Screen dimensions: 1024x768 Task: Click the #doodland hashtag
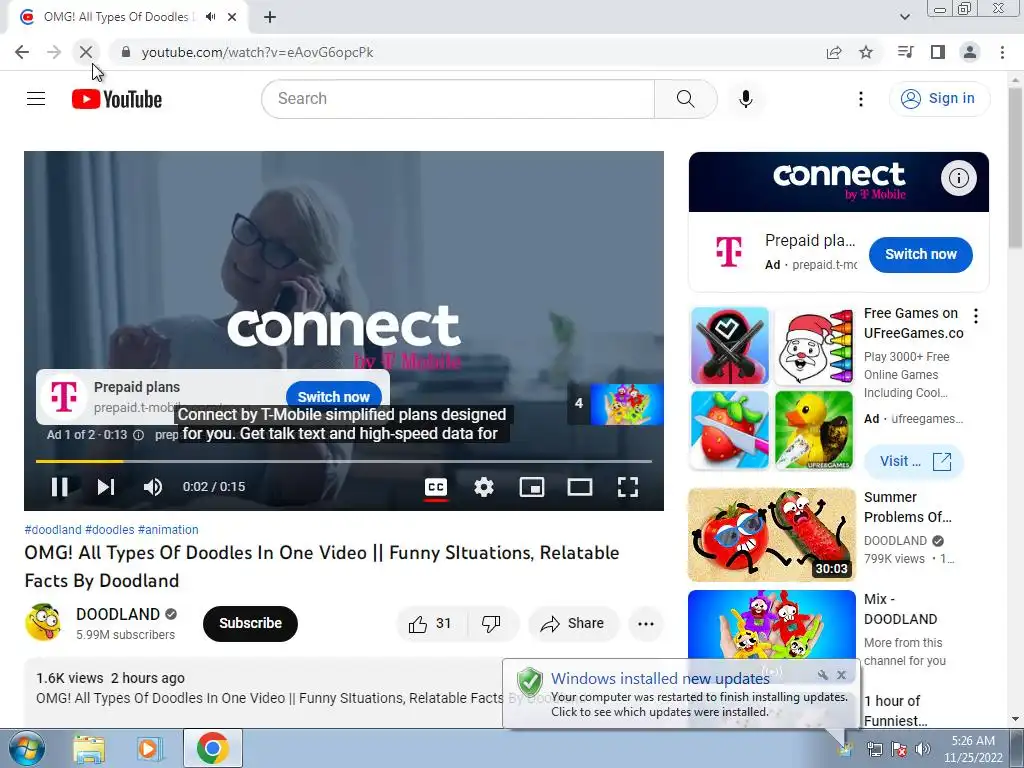point(53,530)
